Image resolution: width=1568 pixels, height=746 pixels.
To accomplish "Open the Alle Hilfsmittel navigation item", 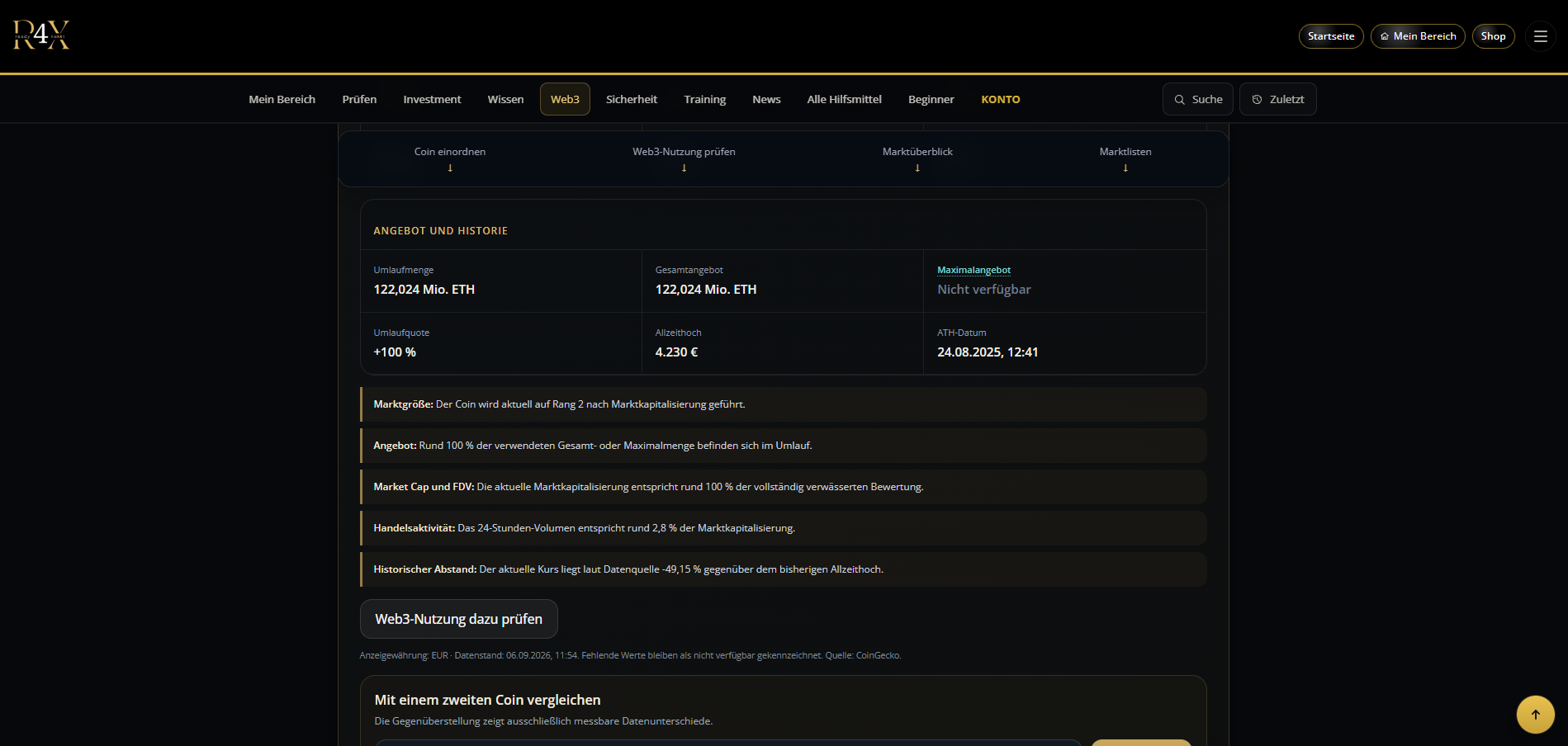I will pyautogui.click(x=844, y=99).
